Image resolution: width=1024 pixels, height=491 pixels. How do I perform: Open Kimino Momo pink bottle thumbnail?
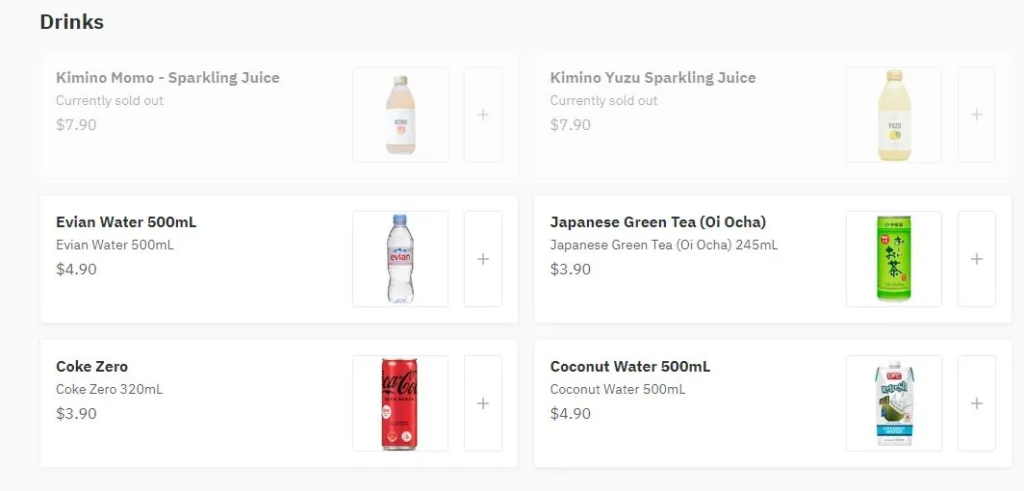click(400, 115)
